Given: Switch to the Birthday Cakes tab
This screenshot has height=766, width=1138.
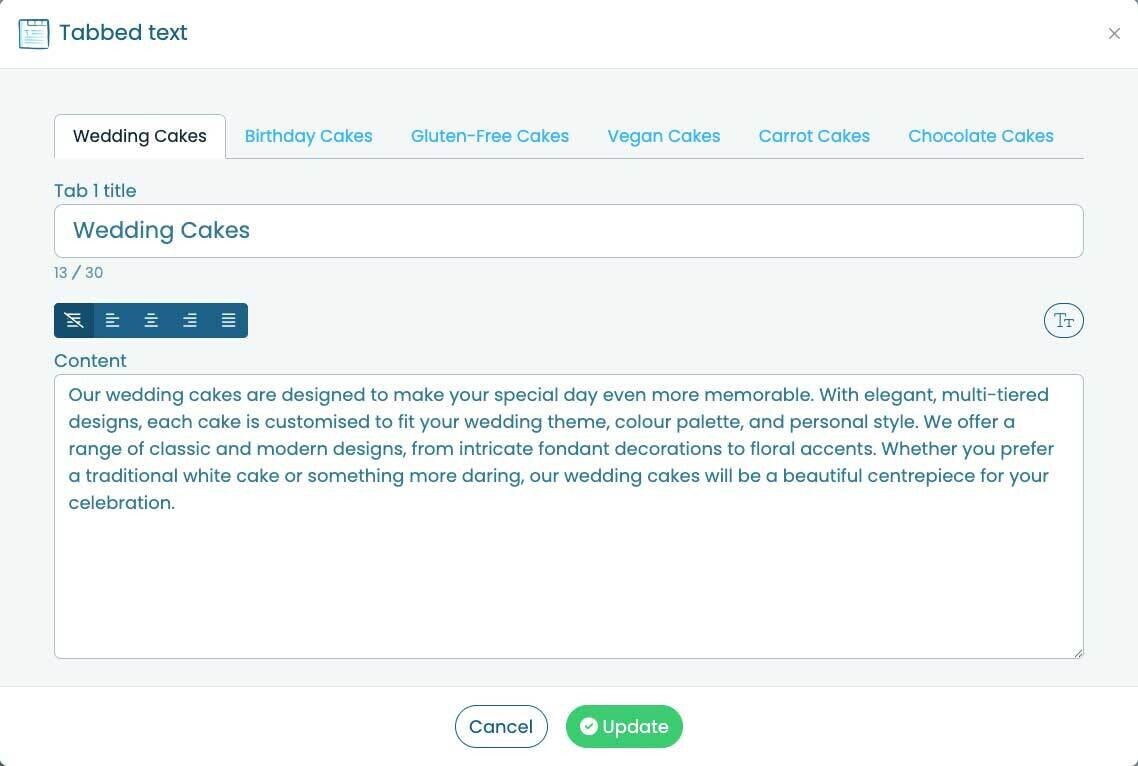Looking at the screenshot, I should [x=308, y=135].
